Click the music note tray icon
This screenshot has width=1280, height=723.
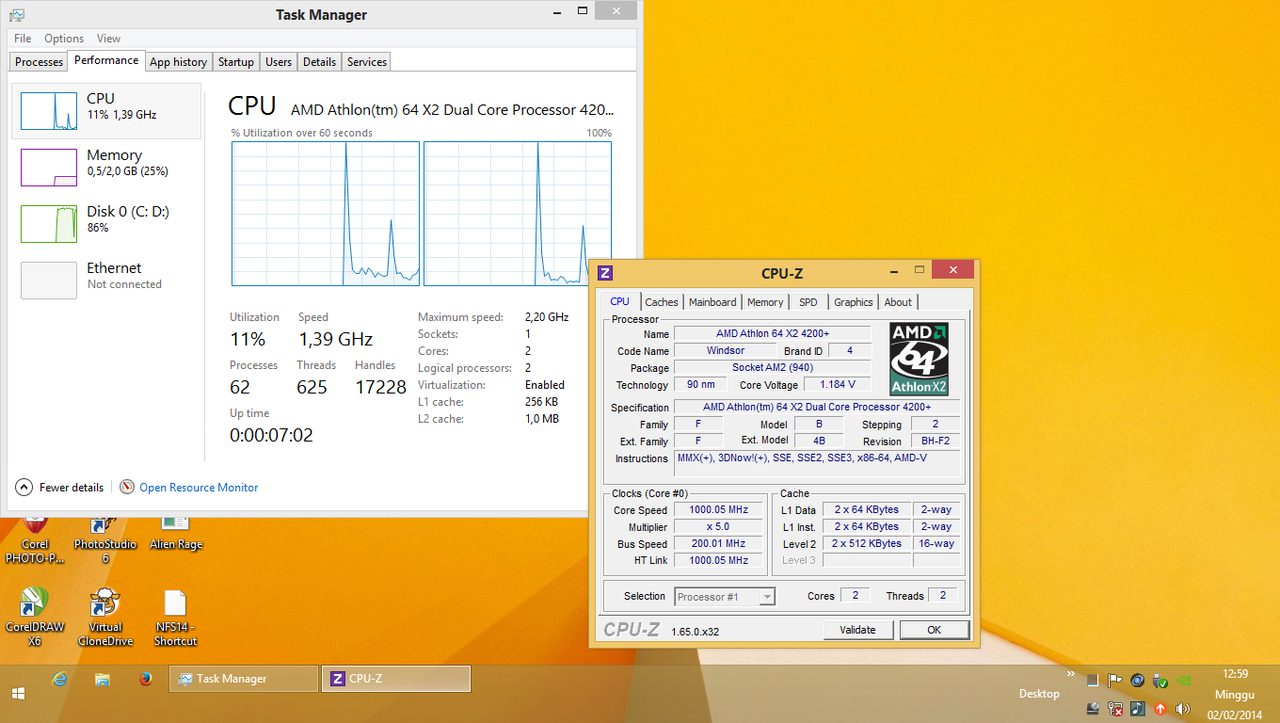1137,709
